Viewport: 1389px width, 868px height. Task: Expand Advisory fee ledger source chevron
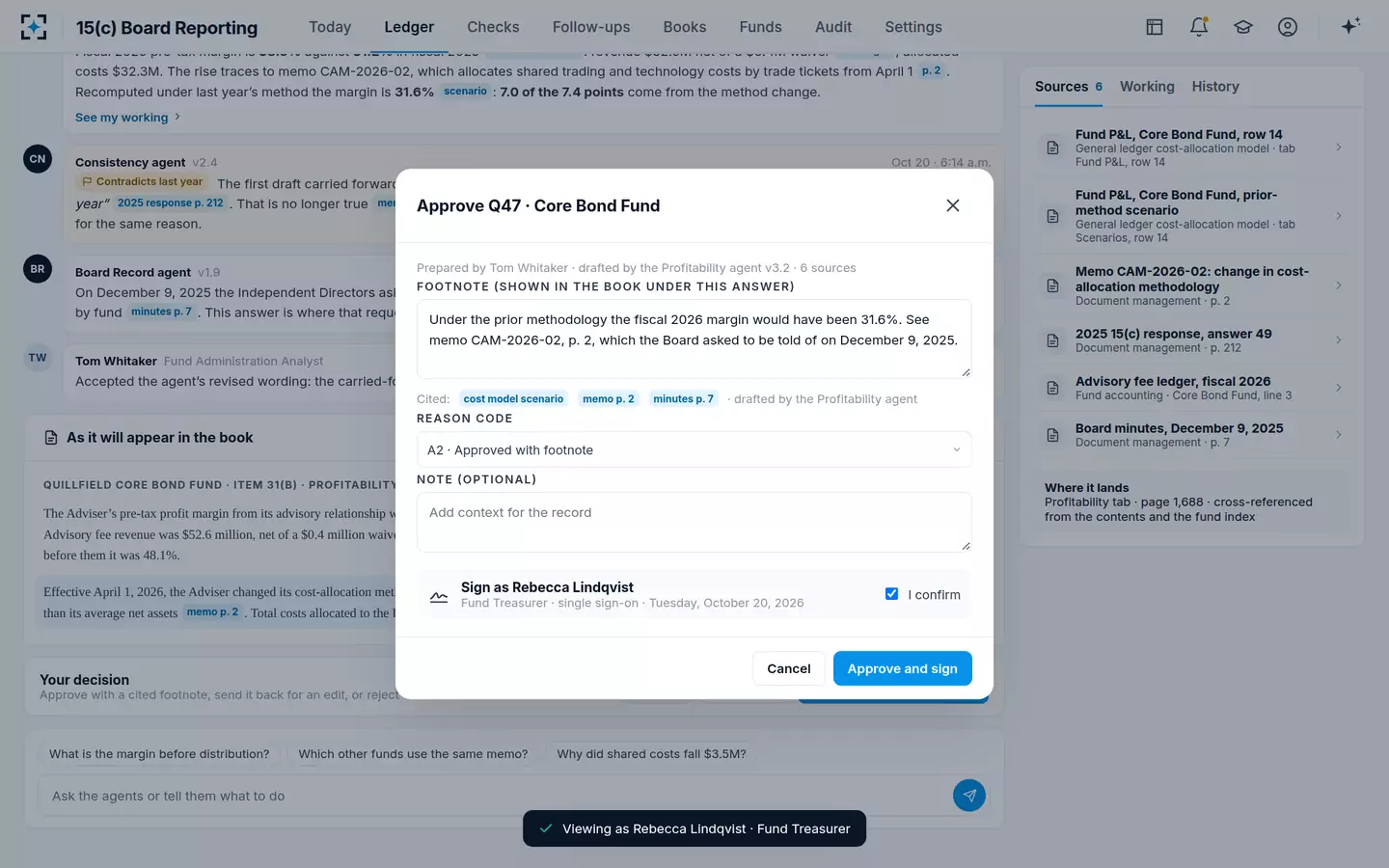(1339, 388)
